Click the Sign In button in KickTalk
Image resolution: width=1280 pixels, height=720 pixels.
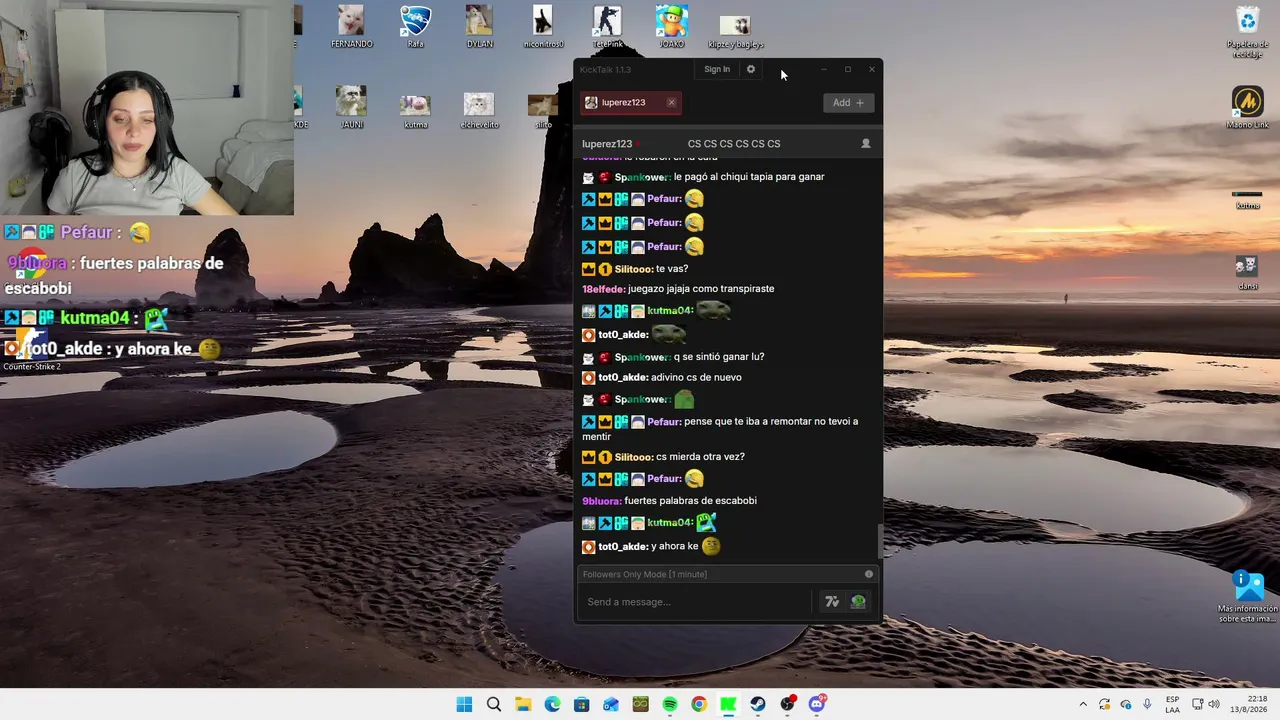(x=717, y=69)
